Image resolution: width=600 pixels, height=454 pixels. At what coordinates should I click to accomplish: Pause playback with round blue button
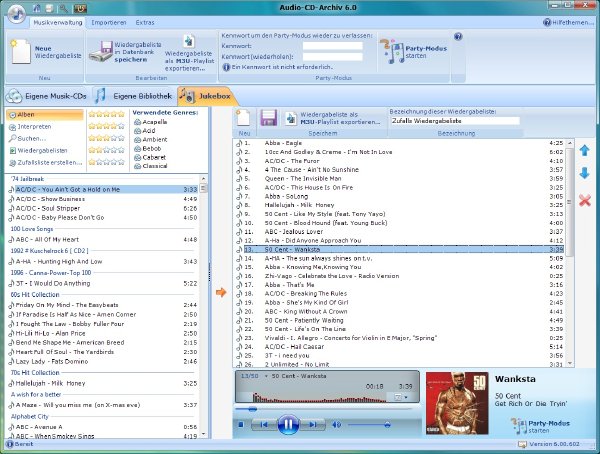click(x=289, y=424)
